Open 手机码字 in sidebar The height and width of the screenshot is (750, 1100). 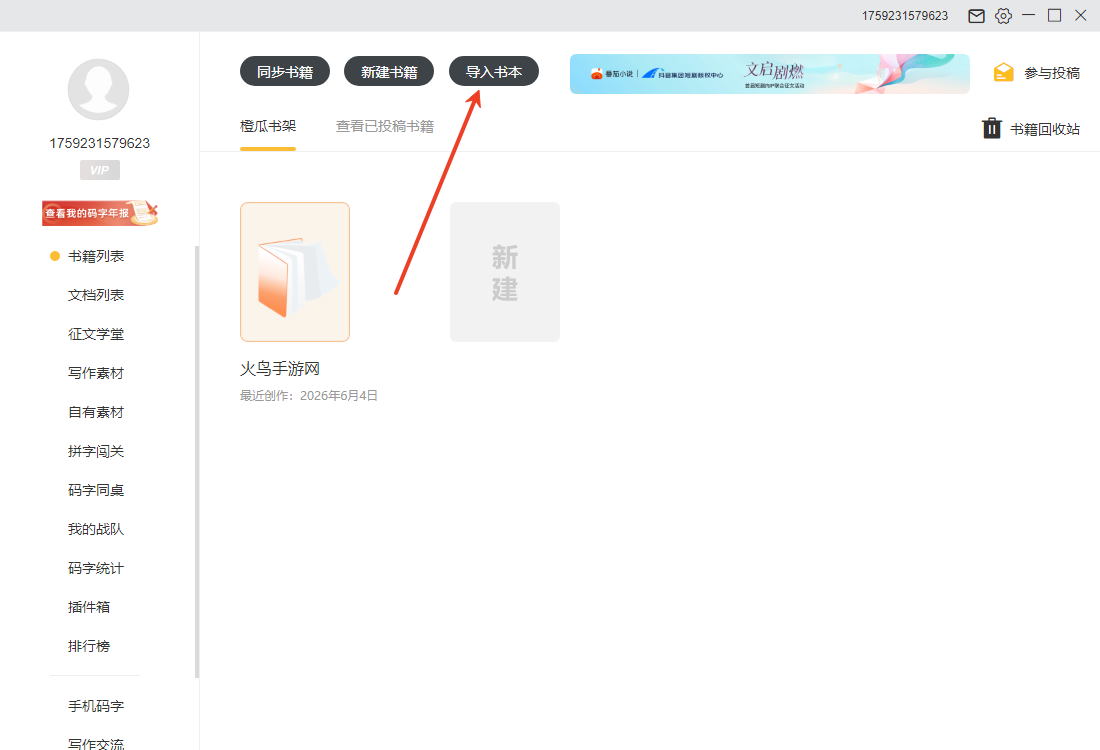[x=96, y=706]
